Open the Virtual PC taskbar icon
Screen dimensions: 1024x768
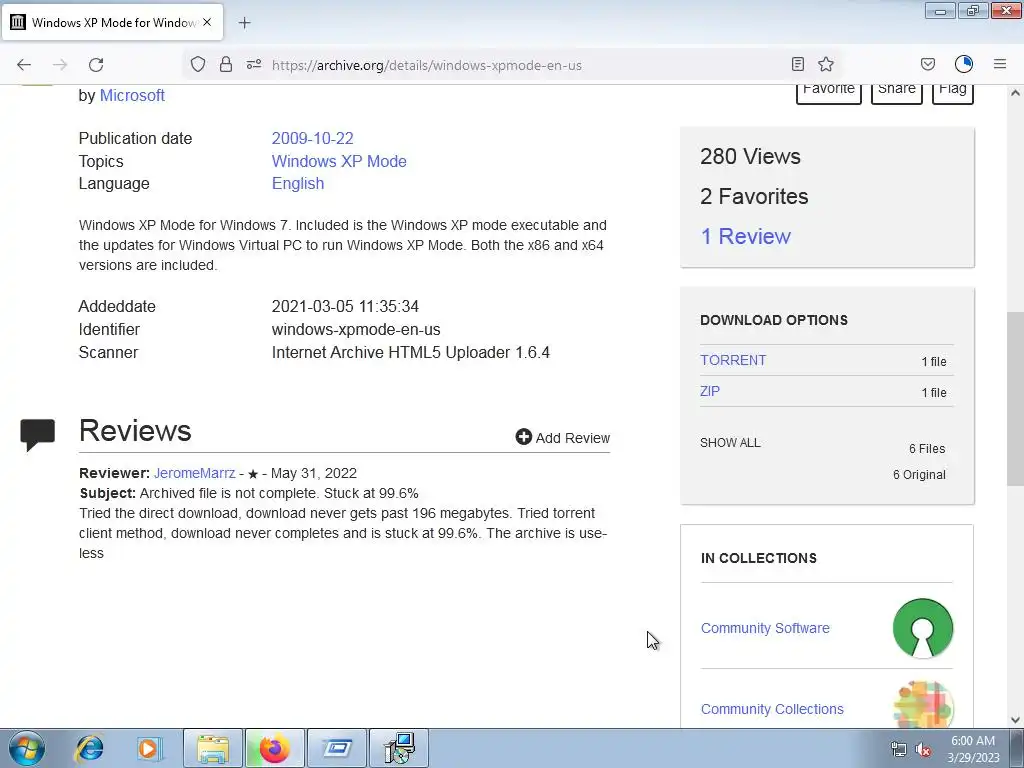pyautogui.click(x=337, y=748)
